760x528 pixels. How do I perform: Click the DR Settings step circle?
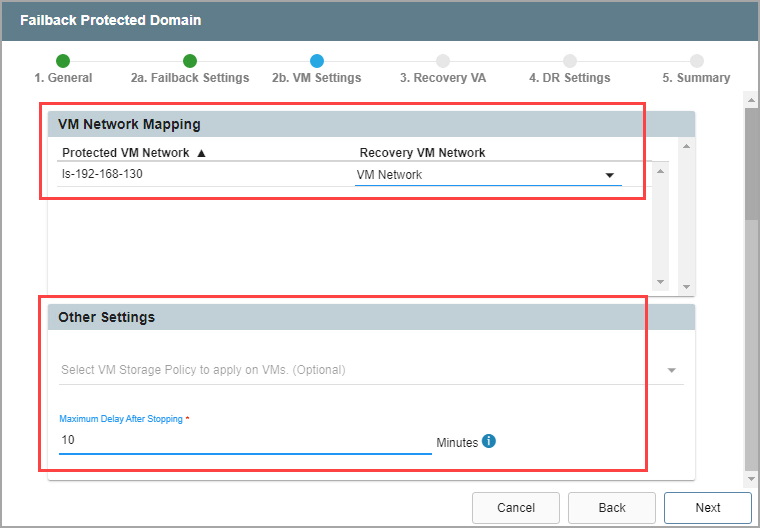(x=570, y=61)
